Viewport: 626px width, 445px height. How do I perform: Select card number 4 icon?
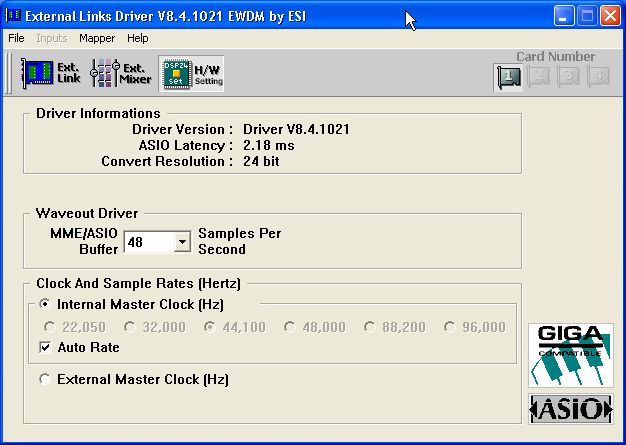coord(598,76)
